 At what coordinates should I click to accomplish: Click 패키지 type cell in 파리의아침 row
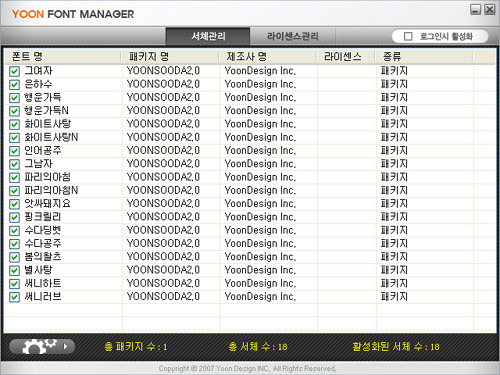(394, 177)
